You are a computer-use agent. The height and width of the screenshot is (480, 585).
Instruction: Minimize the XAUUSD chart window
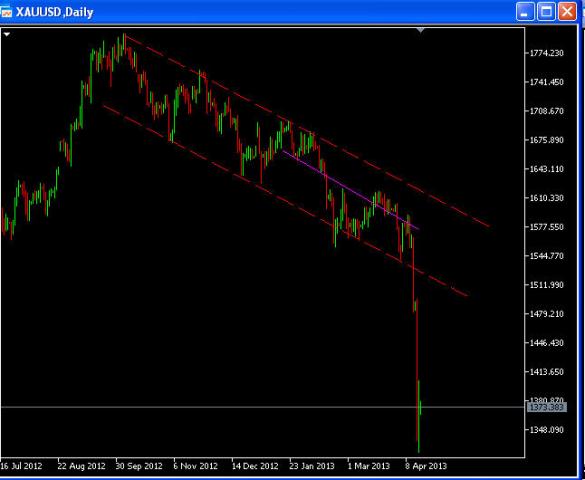tap(525, 12)
